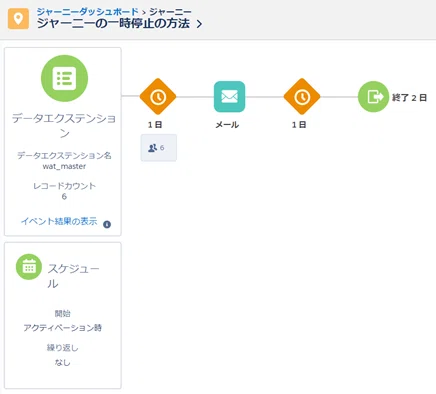
Task: Select the green calendar Schedule icon
Action: point(29,267)
